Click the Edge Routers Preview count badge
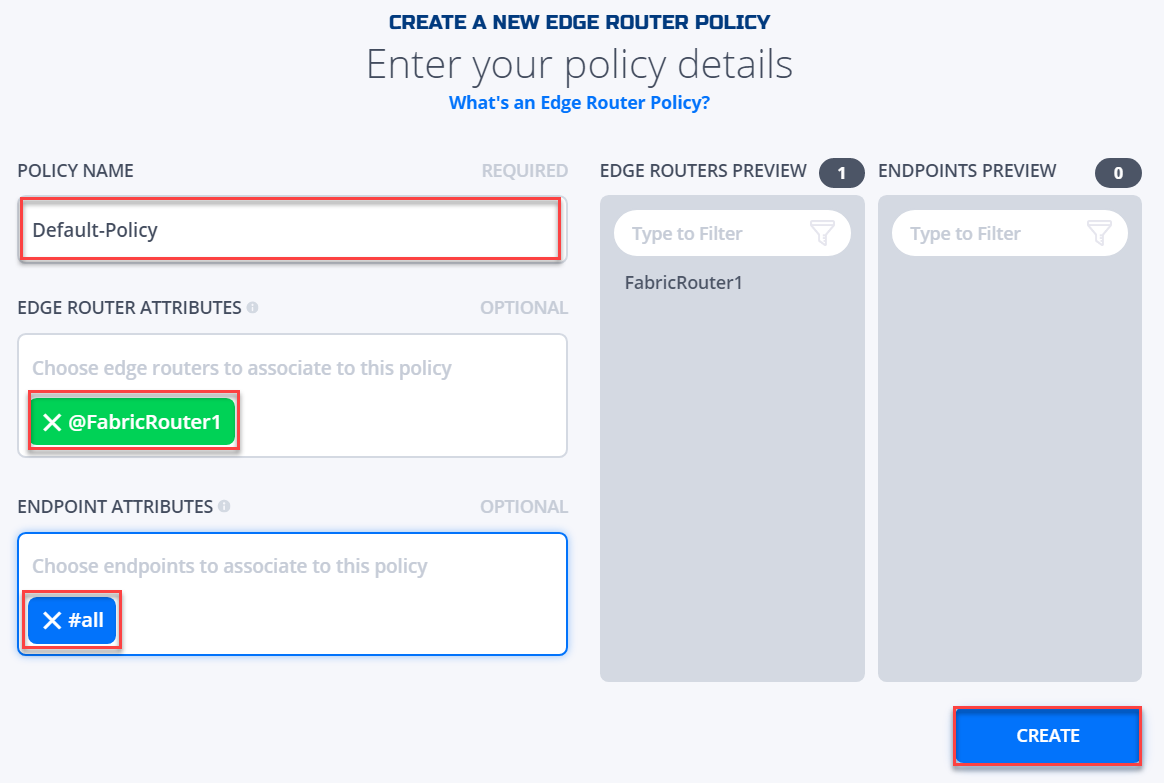 [842, 173]
